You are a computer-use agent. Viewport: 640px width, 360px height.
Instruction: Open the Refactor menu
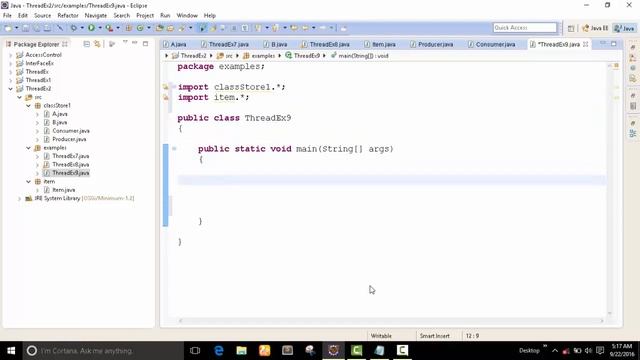point(68,16)
